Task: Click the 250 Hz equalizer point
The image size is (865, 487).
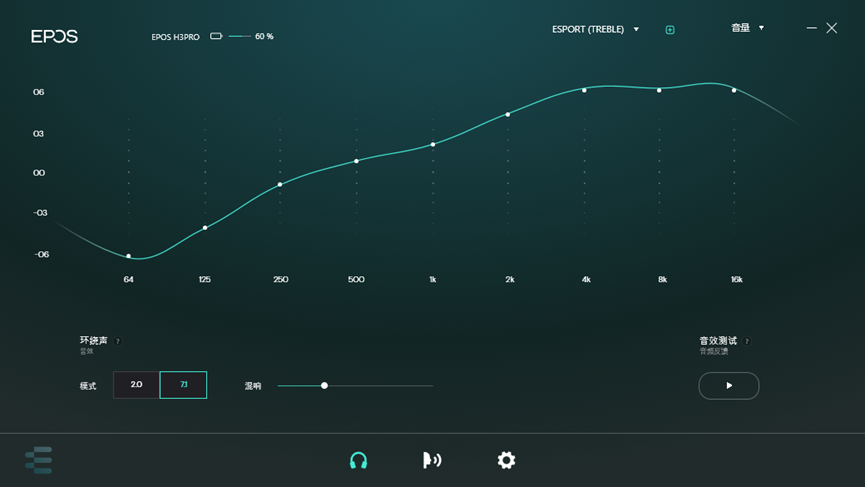Action: pyautogui.click(x=280, y=184)
